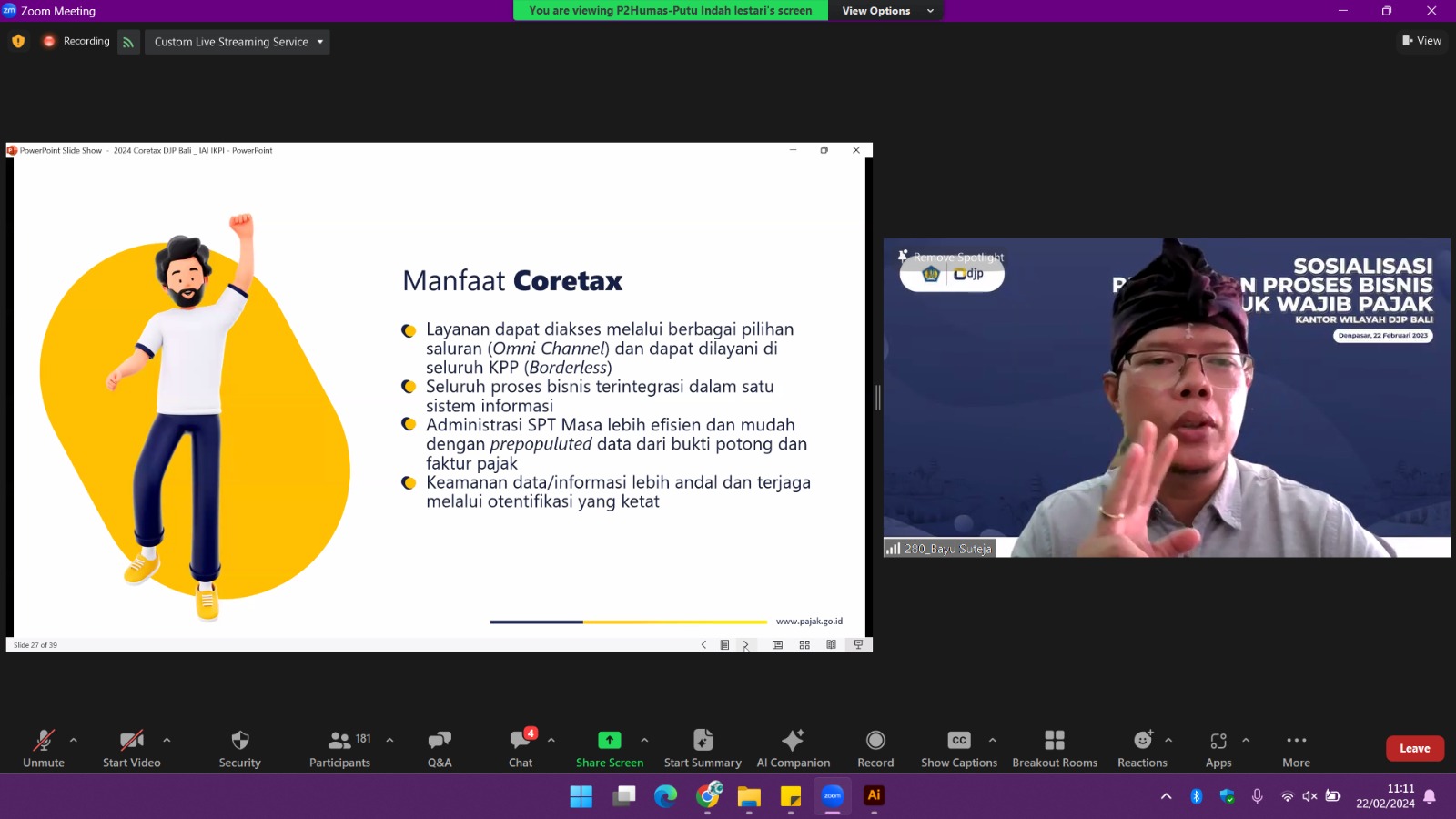Open Chat with unread messages

pos(521,748)
